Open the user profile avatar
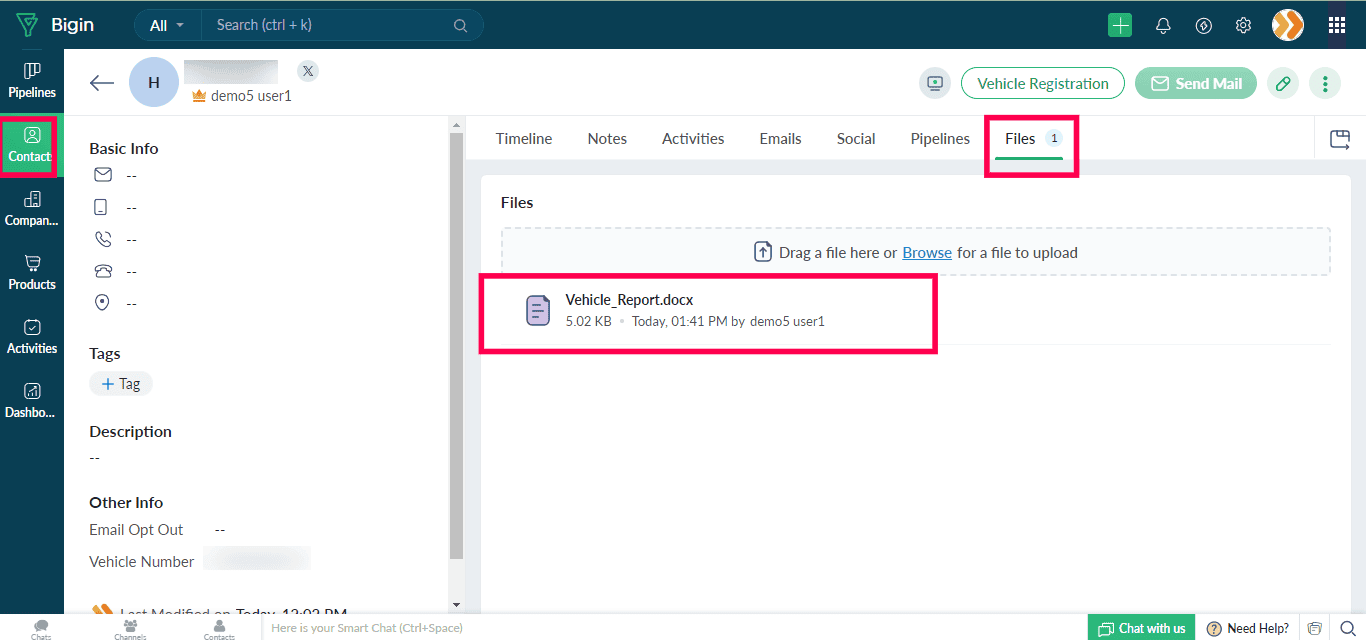1366x640 pixels. tap(1288, 25)
